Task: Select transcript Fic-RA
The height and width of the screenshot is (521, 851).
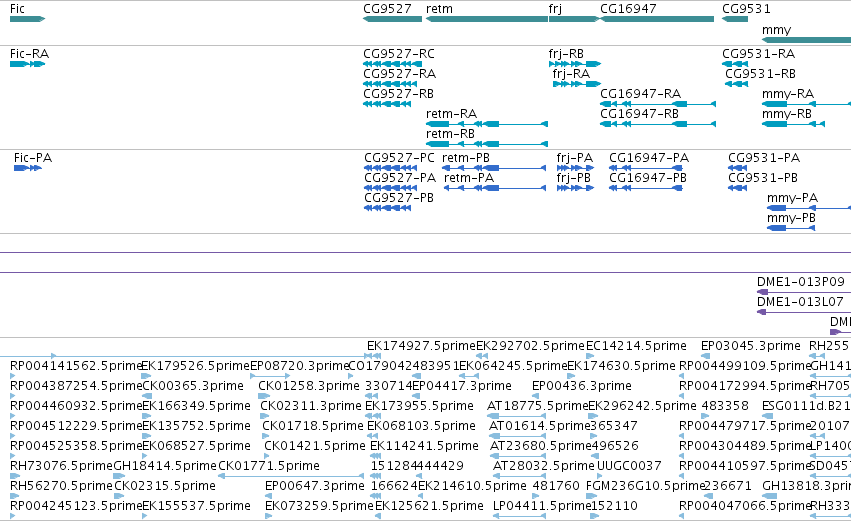Action: (29, 54)
